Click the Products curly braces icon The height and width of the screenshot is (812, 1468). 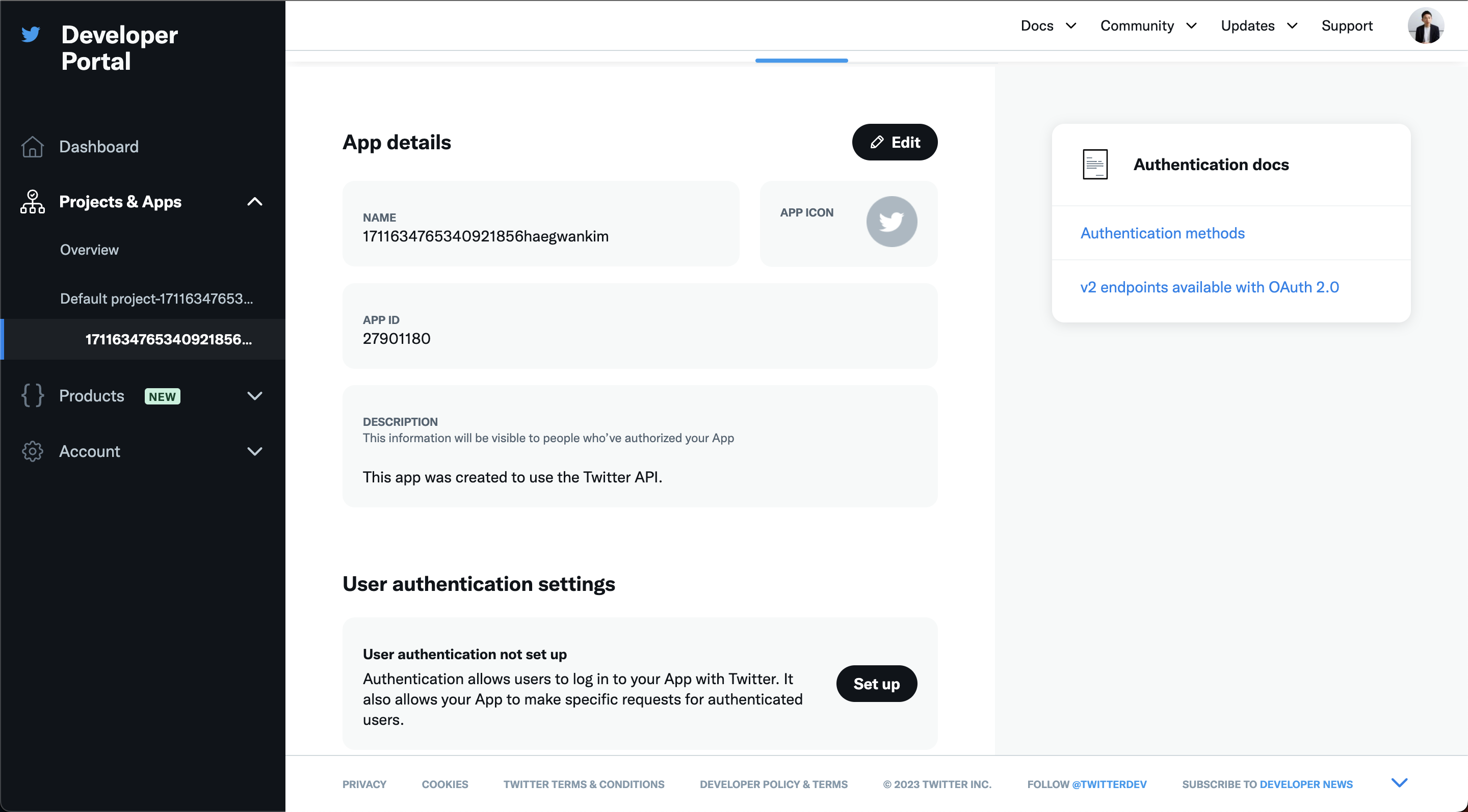(33, 396)
